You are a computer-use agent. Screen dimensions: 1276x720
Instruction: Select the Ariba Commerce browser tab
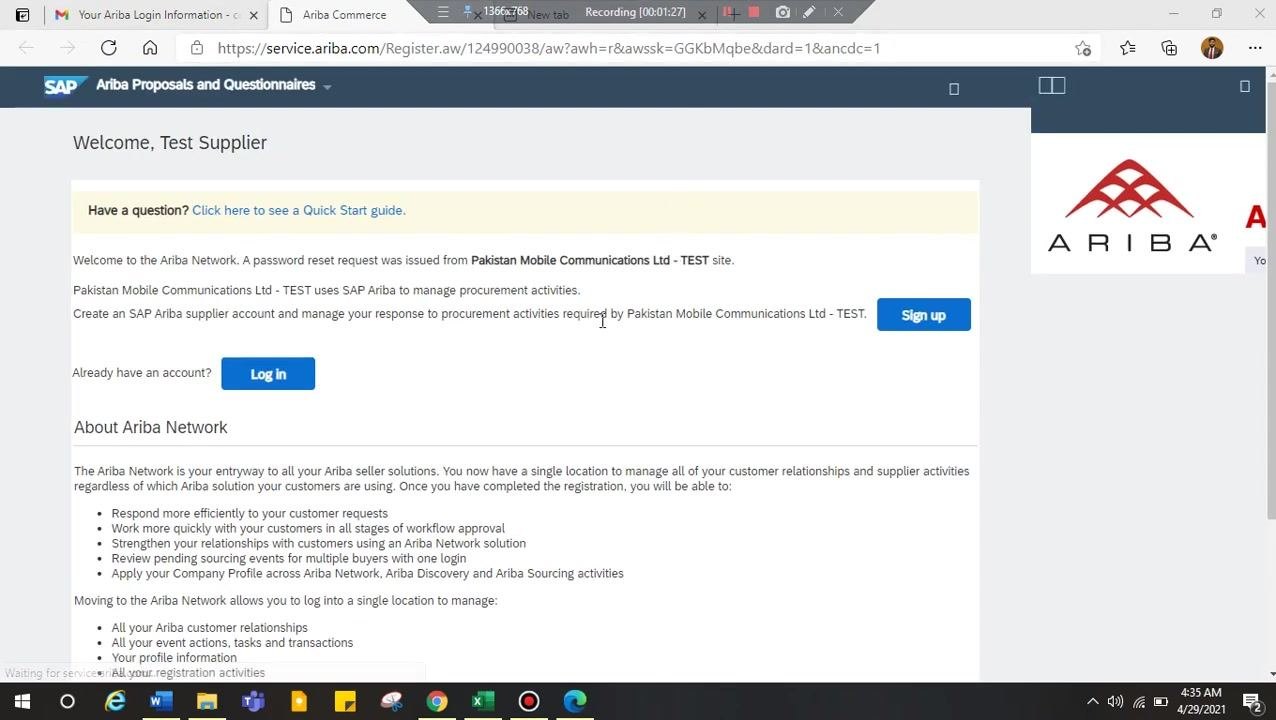pyautogui.click(x=344, y=15)
